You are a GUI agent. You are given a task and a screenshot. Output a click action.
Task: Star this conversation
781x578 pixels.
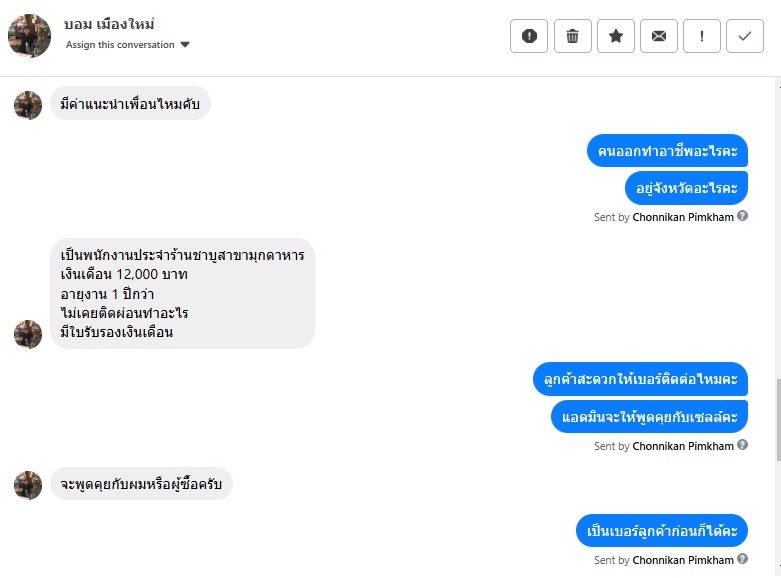tap(616, 36)
